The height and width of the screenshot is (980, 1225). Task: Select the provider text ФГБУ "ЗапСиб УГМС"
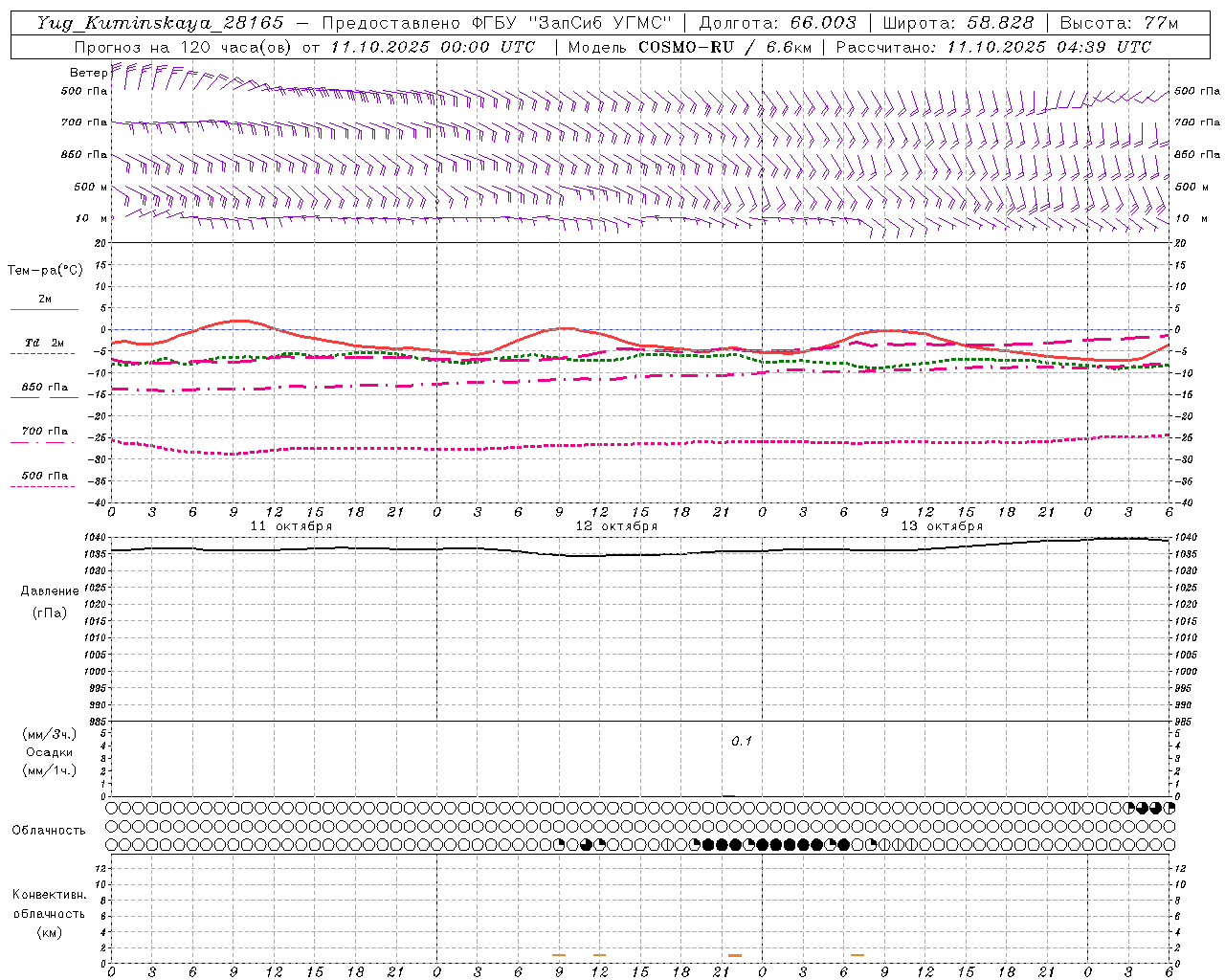point(571,23)
